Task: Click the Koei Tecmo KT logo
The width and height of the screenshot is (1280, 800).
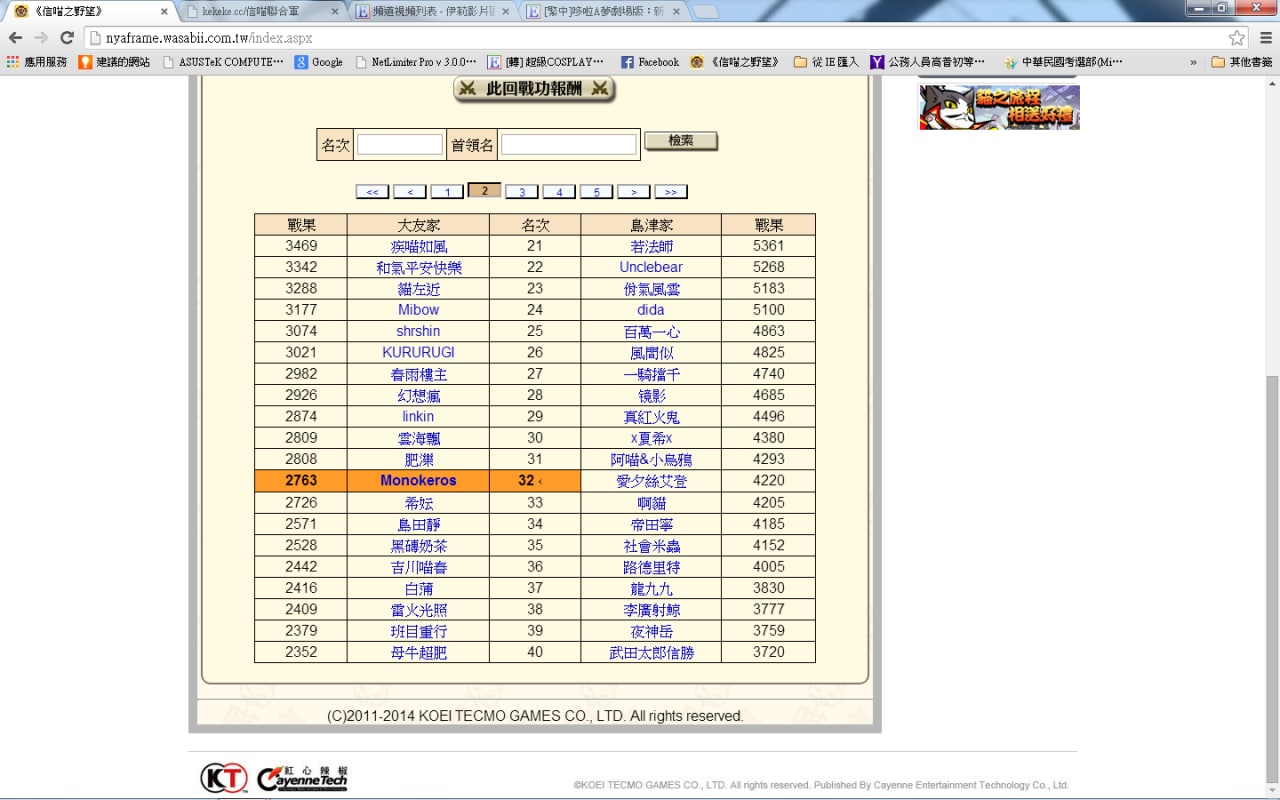Action: point(223,778)
